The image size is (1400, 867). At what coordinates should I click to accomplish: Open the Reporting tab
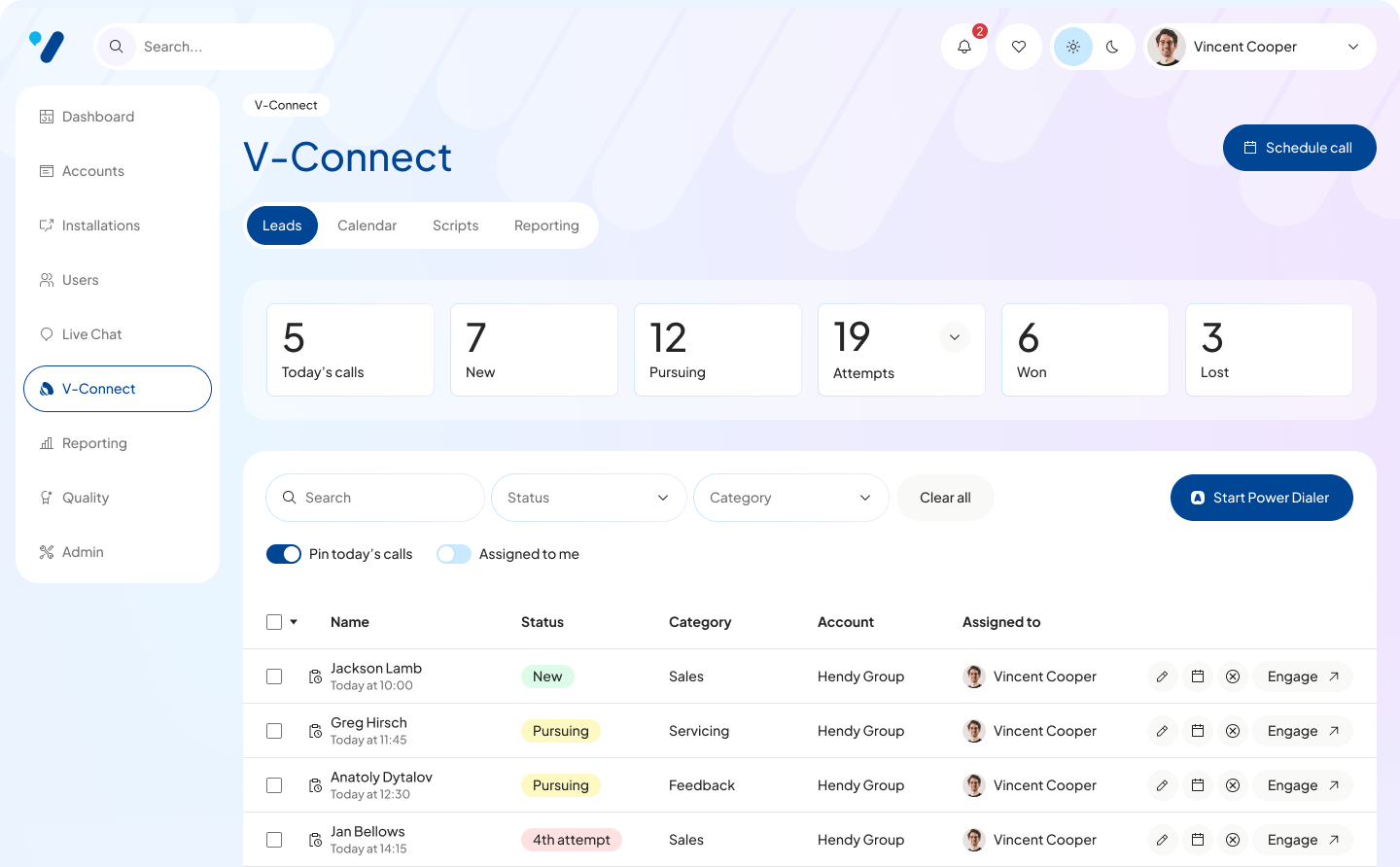click(x=546, y=225)
